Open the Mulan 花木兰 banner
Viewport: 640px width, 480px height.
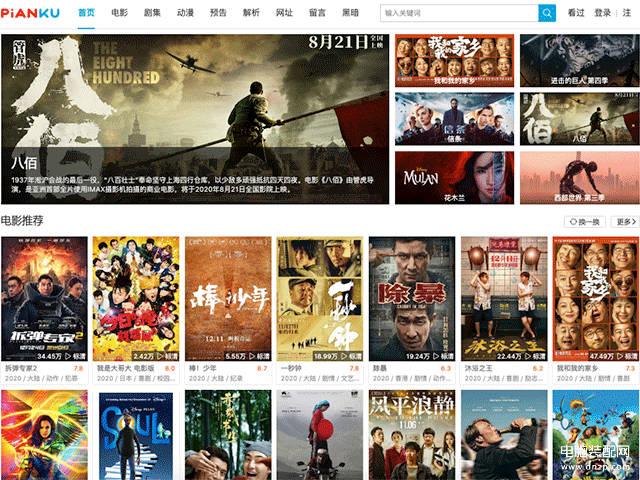click(454, 178)
